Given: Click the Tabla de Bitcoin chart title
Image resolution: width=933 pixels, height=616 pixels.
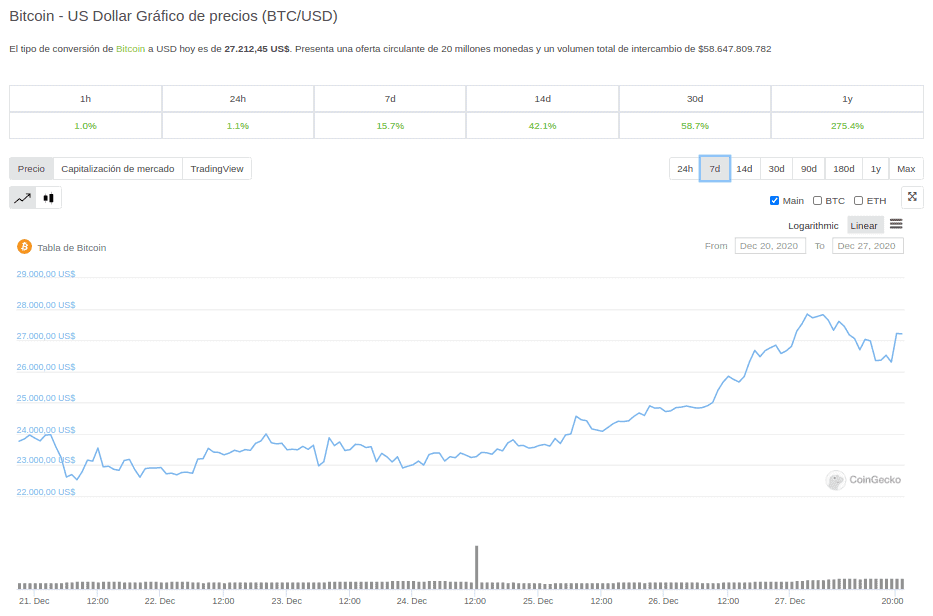Looking at the screenshot, I should point(71,248).
